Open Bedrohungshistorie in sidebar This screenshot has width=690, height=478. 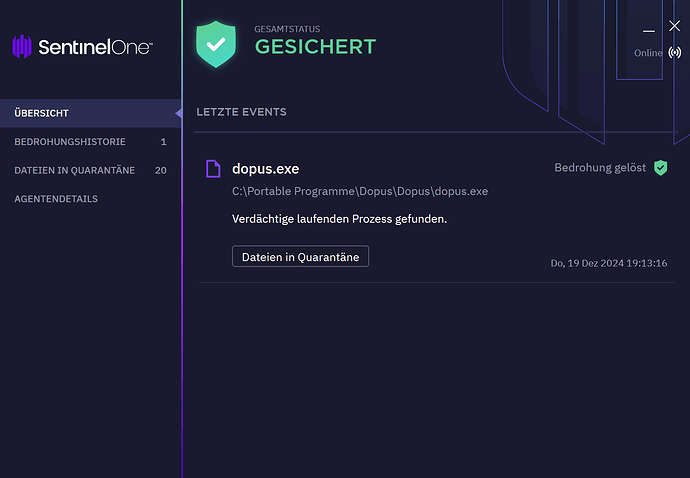(x=90, y=142)
